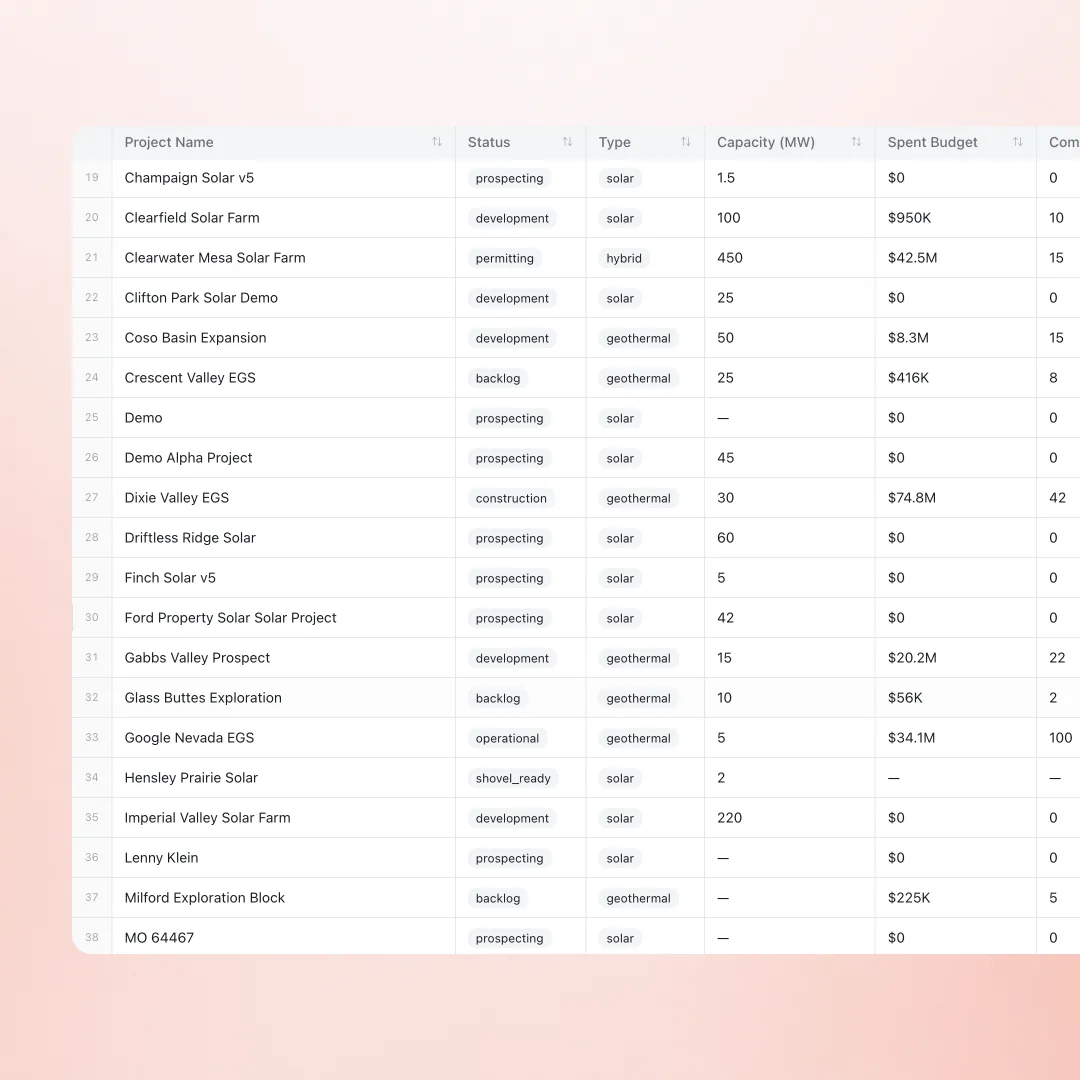Select Crescent Valley EGS project name
Image resolution: width=1080 pixels, height=1080 pixels.
tap(190, 377)
